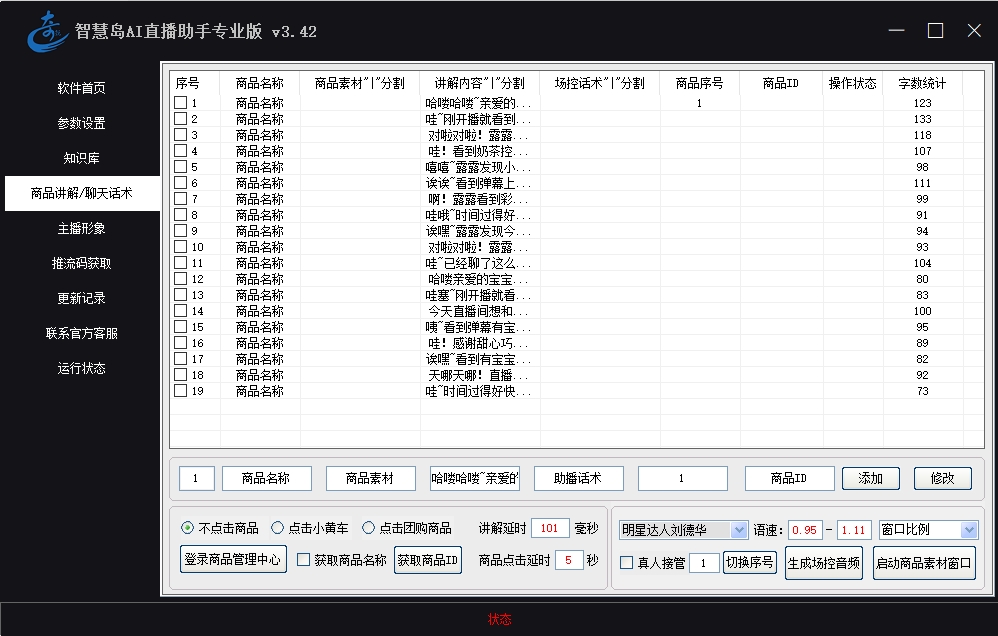Choose 点击团购商品 radio option
998x636 pixels.
tap(368, 528)
